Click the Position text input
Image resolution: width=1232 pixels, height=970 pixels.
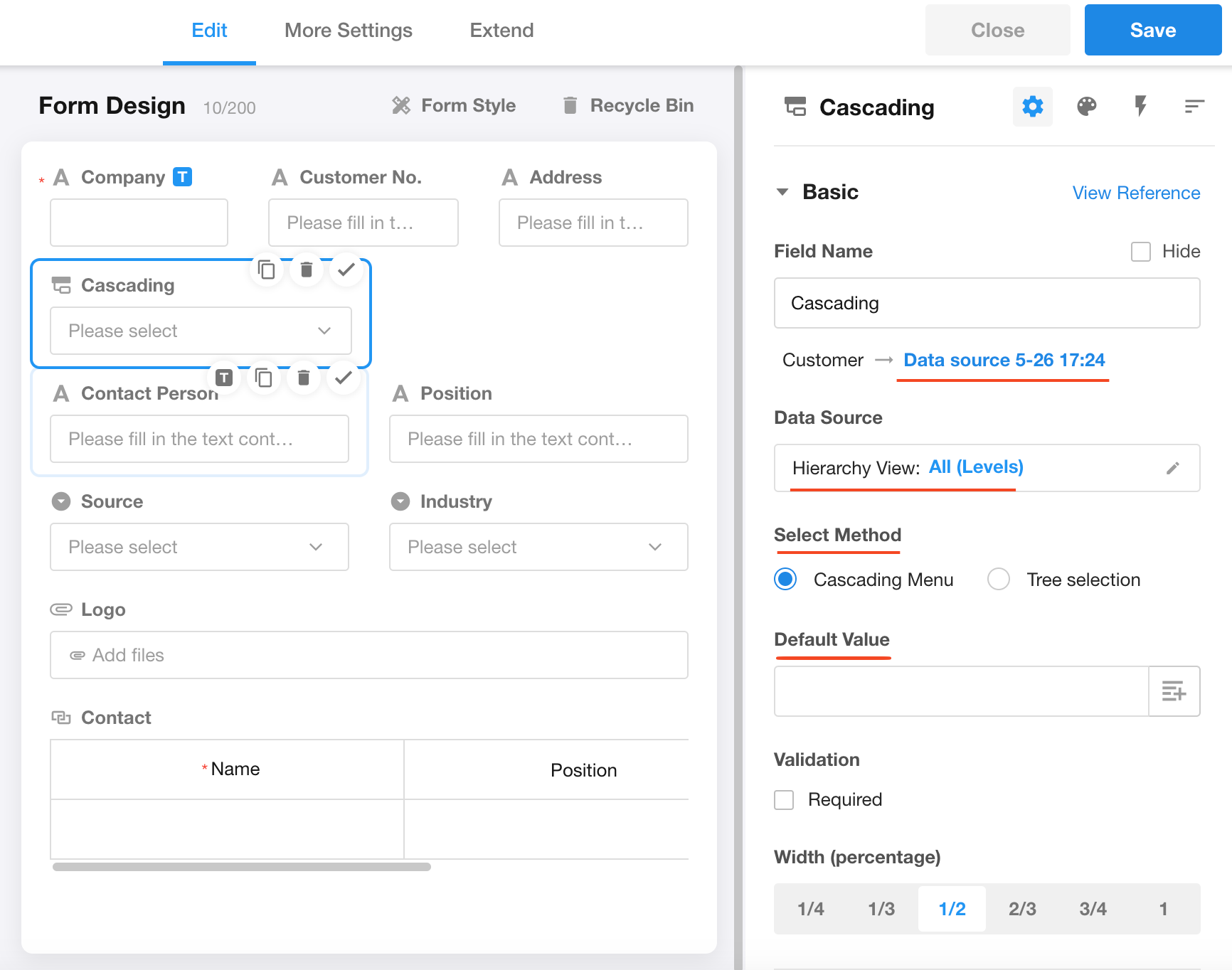538,439
